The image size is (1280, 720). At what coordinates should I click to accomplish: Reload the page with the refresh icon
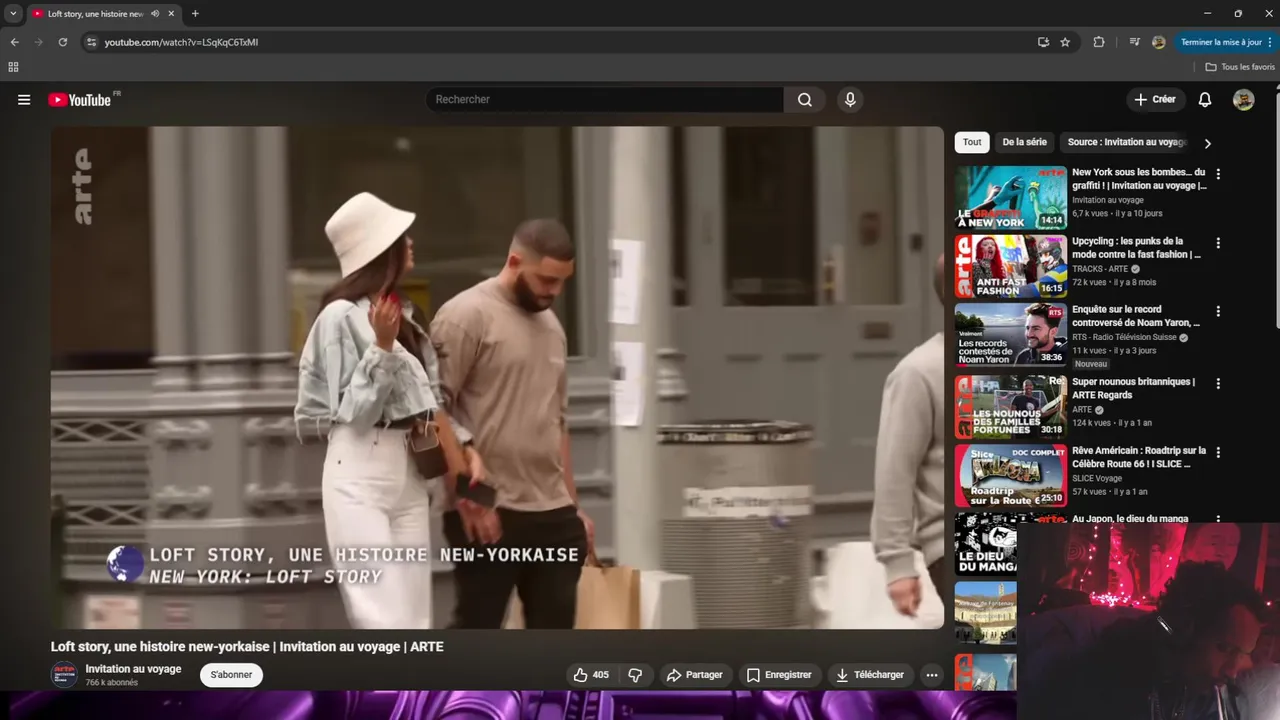pos(62,42)
